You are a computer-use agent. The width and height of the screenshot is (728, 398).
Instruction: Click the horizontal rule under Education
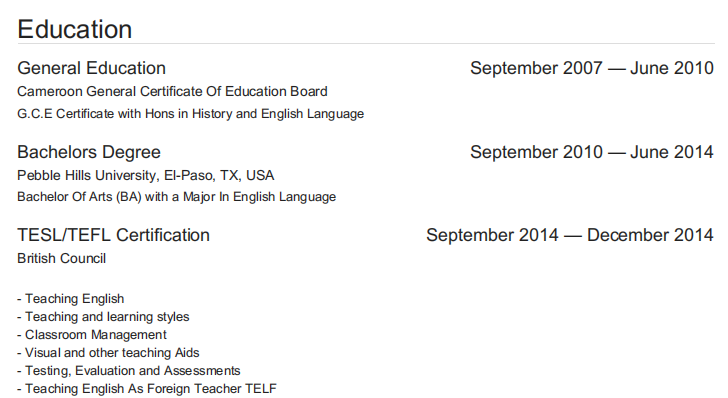(366, 44)
